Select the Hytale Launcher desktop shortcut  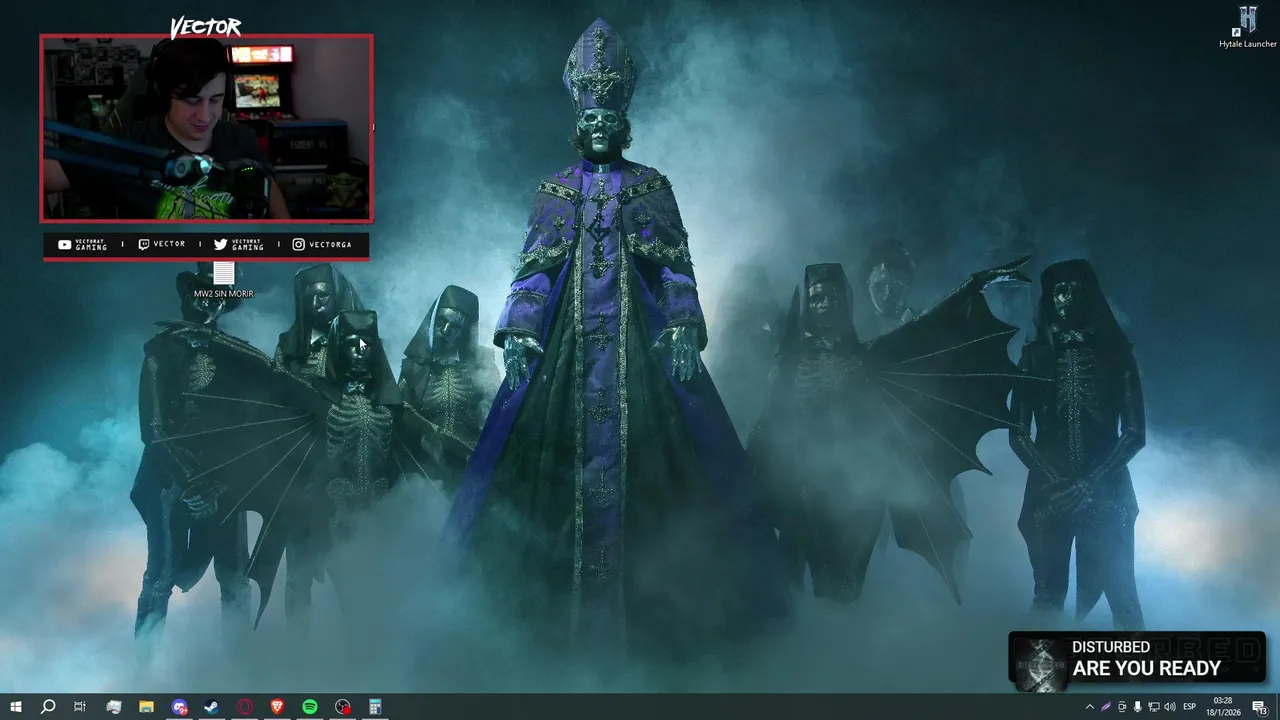tap(1247, 28)
